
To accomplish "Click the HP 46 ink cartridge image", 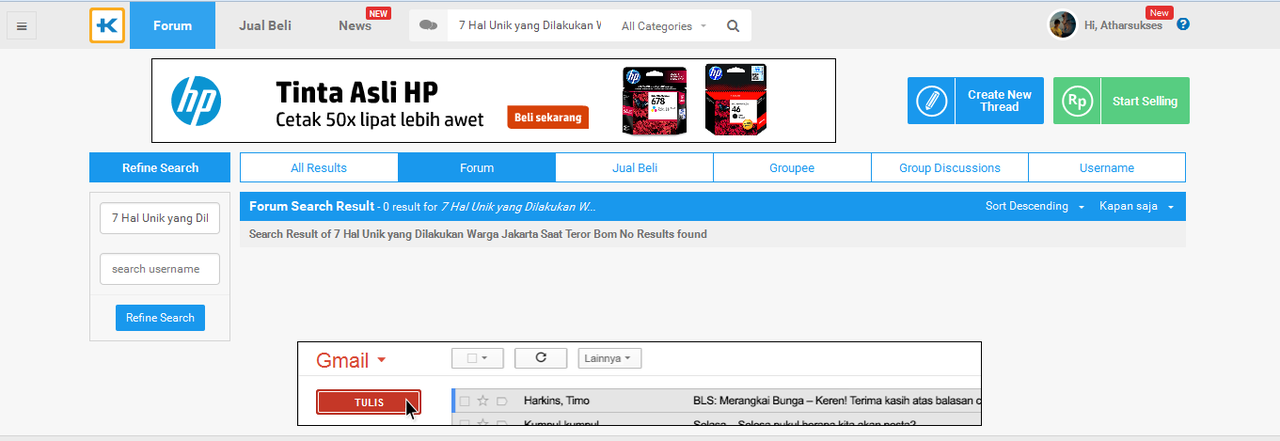I will click(736, 99).
